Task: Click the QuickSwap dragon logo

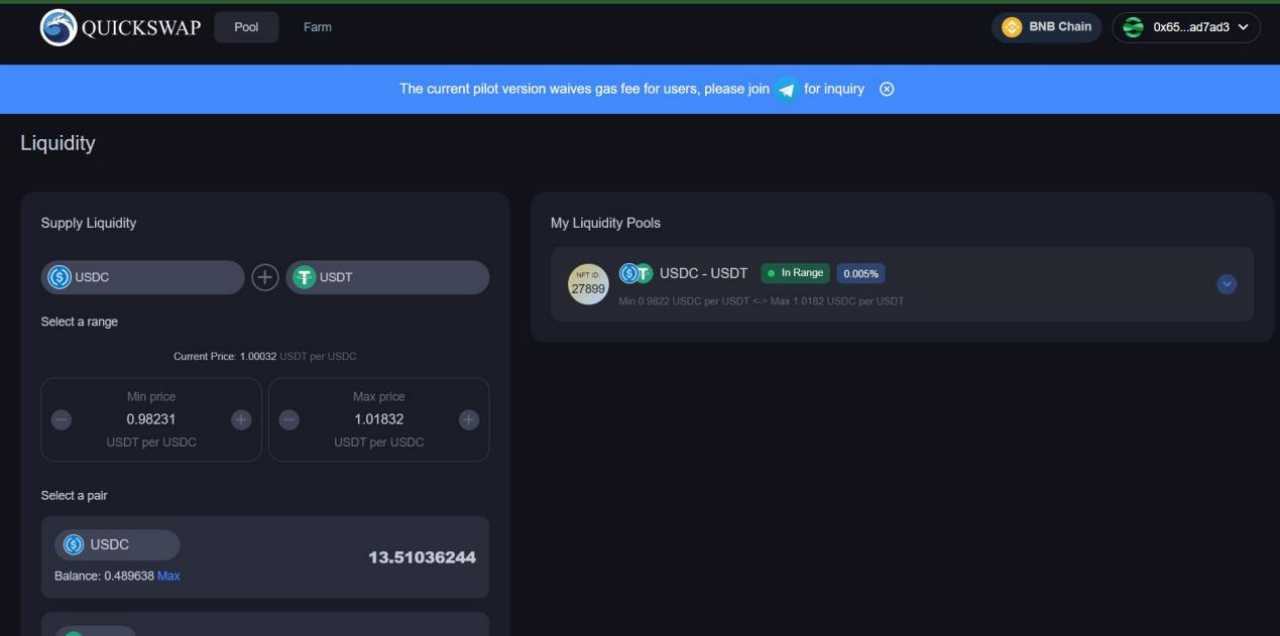Action: pyautogui.click(x=58, y=27)
